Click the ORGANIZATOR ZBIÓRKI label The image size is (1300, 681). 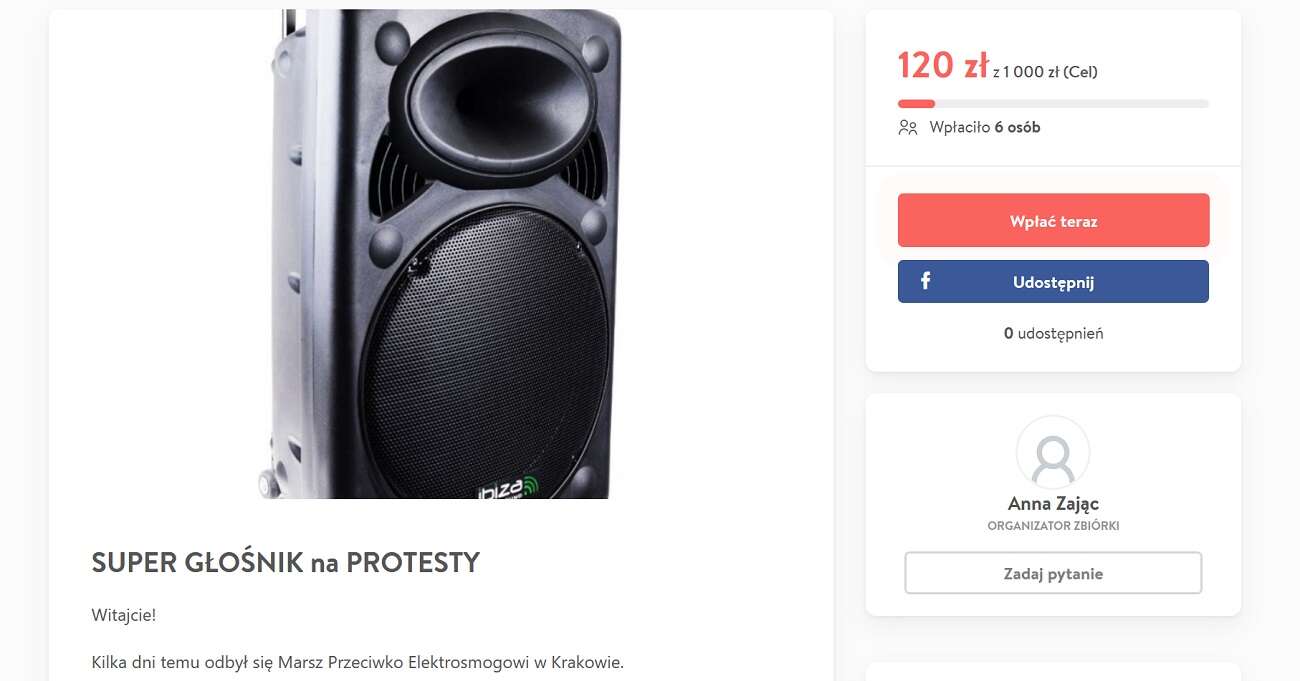click(1052, 526)
